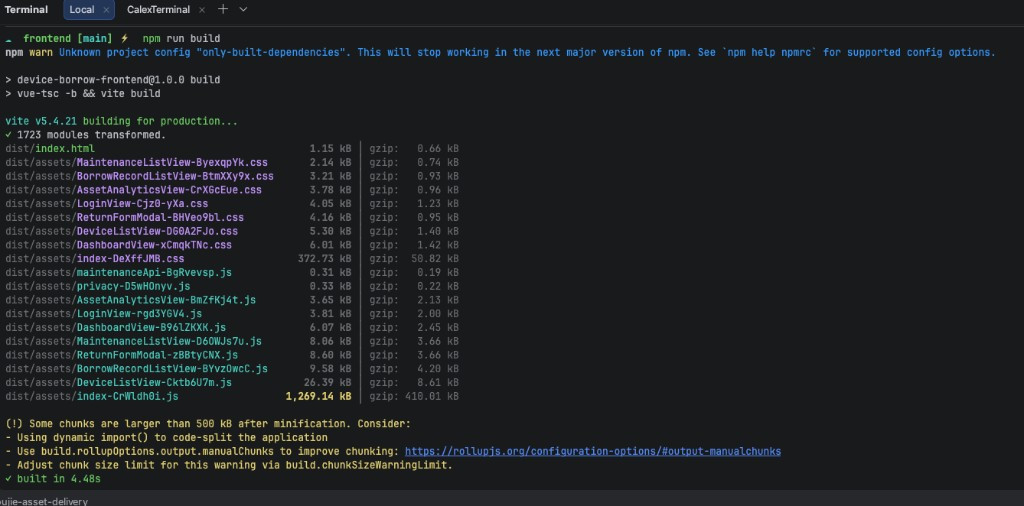
Task: Click AssetAnalyticsView-BmZfKj4t.js file name
Action: pos(166,300)
